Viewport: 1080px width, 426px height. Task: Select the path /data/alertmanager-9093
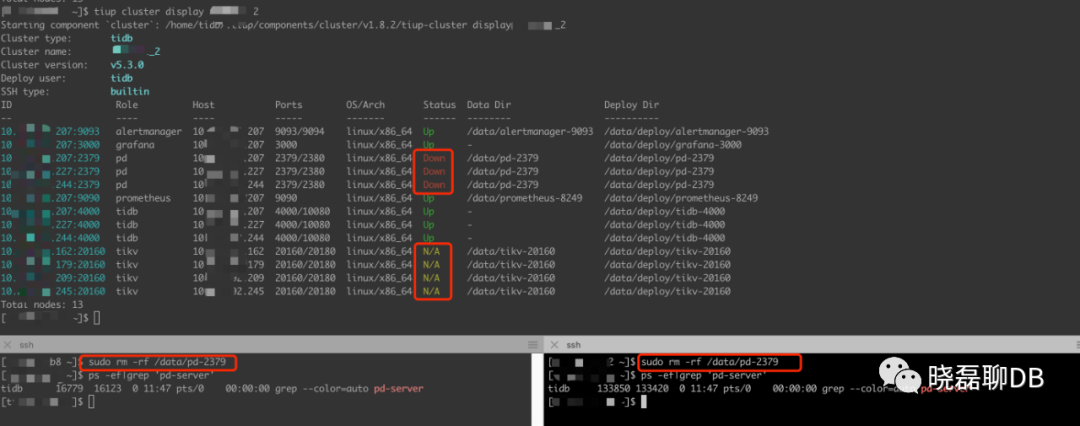(530, 131)
